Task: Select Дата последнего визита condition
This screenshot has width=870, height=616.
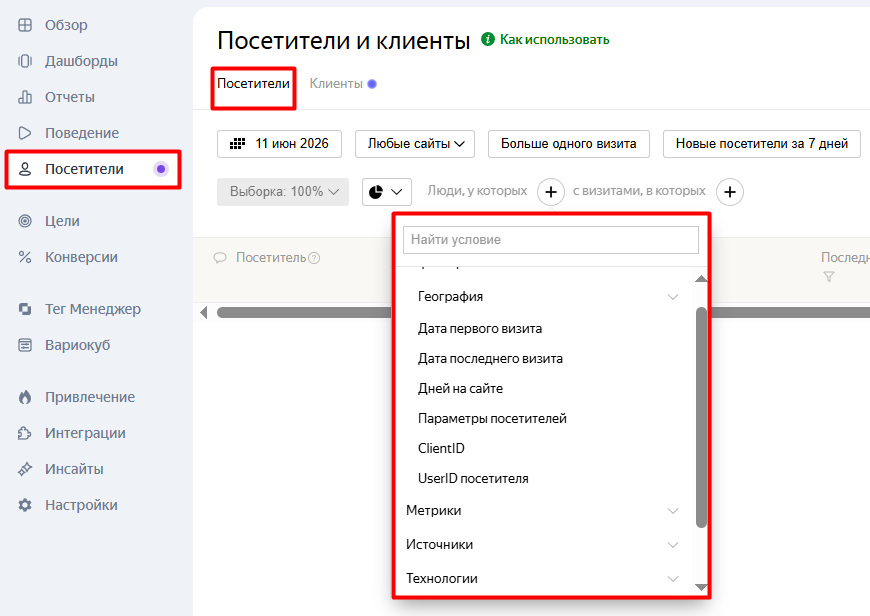Action: coord(490,359)
